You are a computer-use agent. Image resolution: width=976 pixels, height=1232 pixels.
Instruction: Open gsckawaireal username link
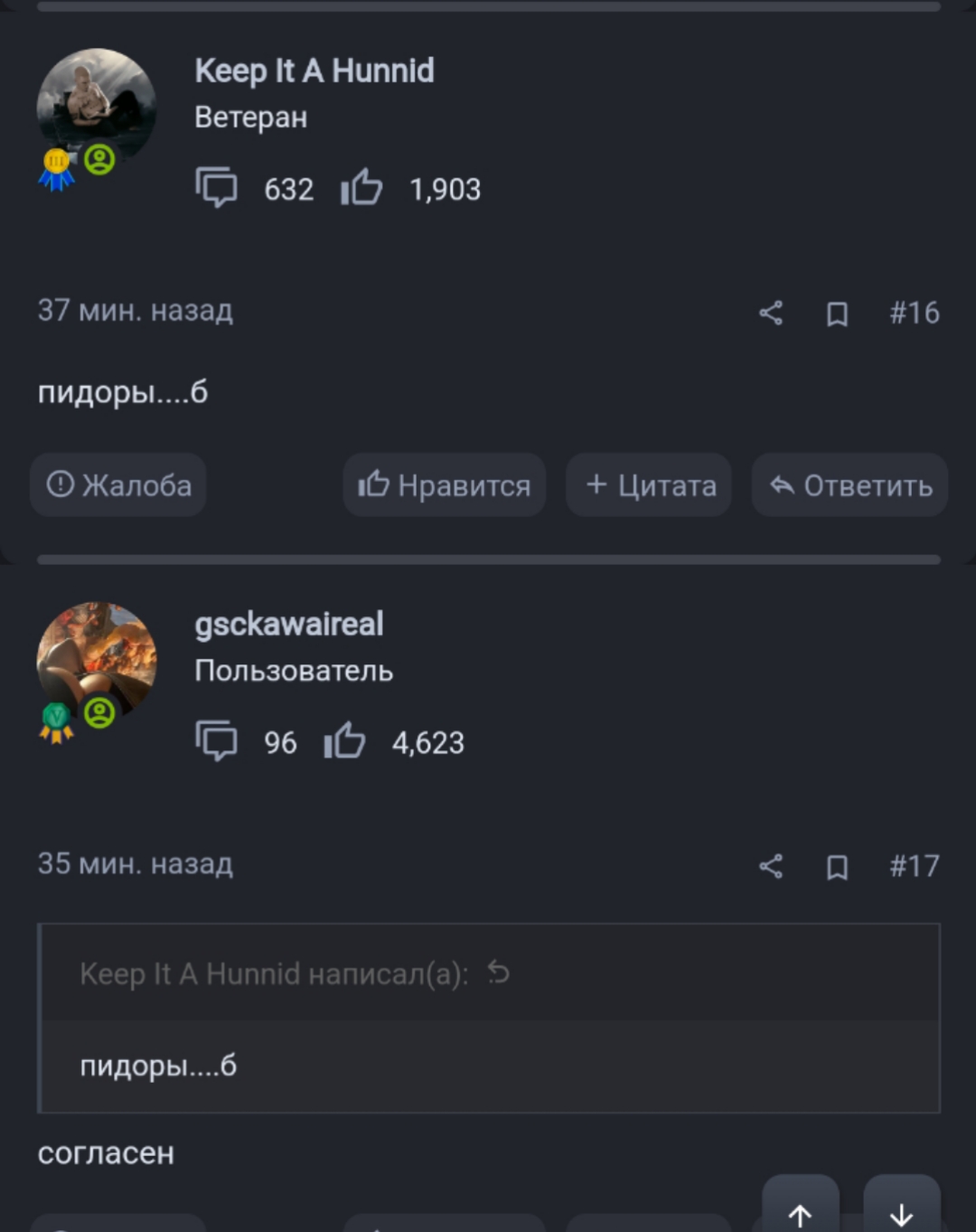coord(289,624)
